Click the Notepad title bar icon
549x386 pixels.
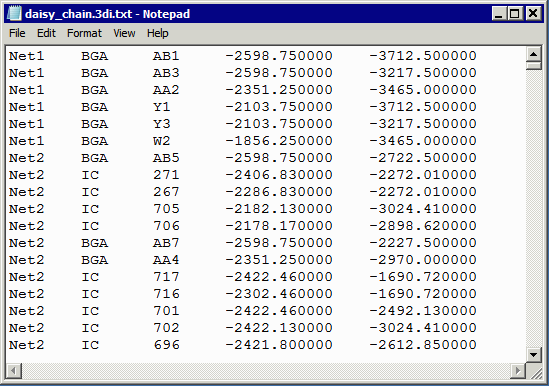point(14,14)
